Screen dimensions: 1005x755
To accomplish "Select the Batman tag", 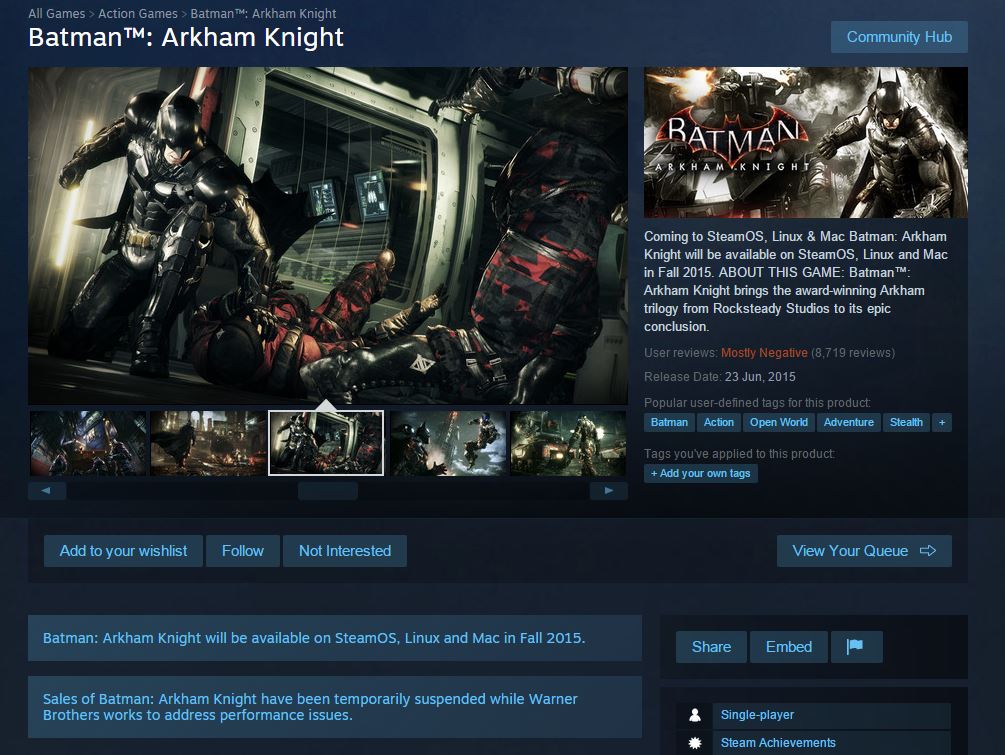I will click(669, 422).
